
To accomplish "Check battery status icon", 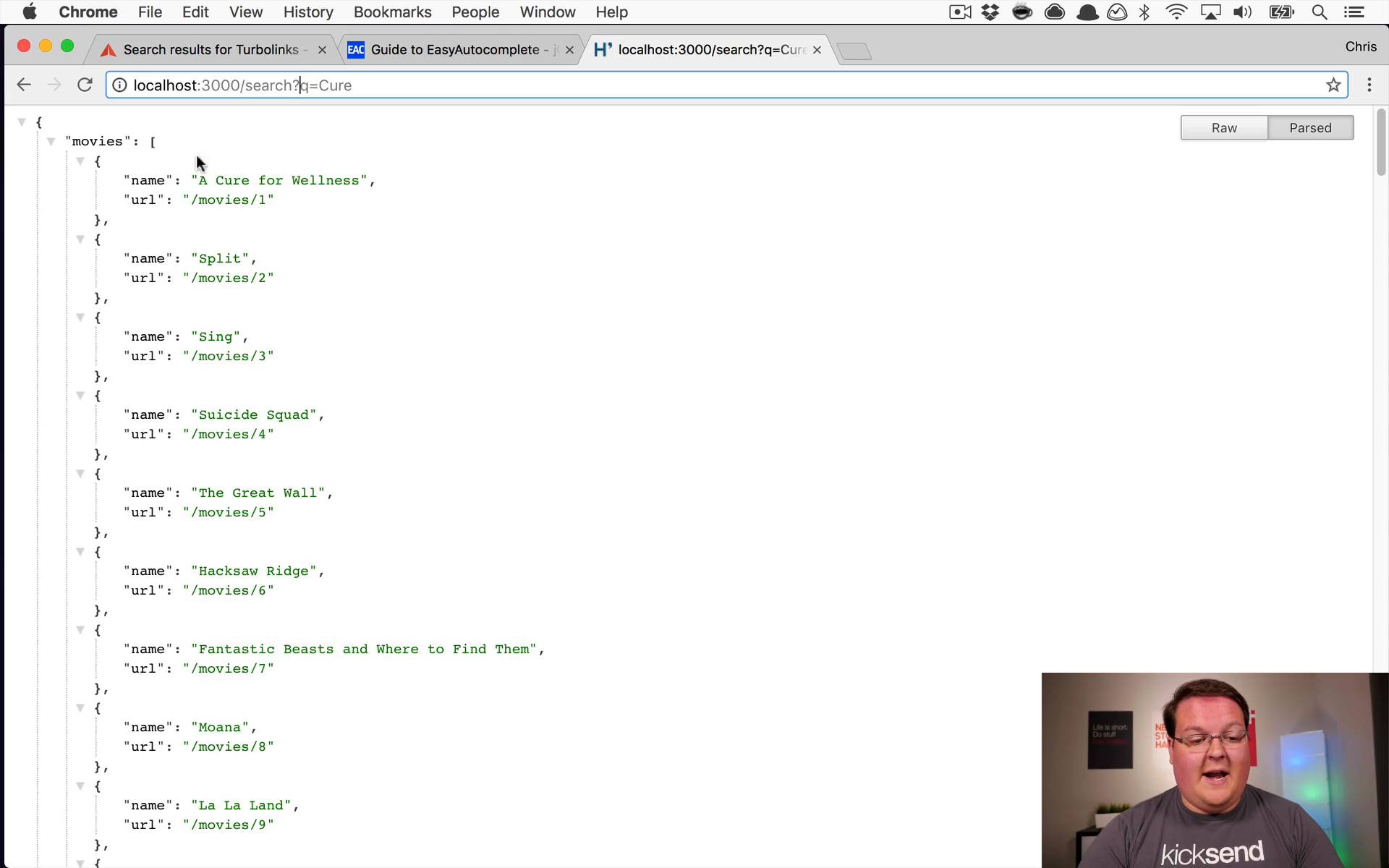I will click(1281, 12).
